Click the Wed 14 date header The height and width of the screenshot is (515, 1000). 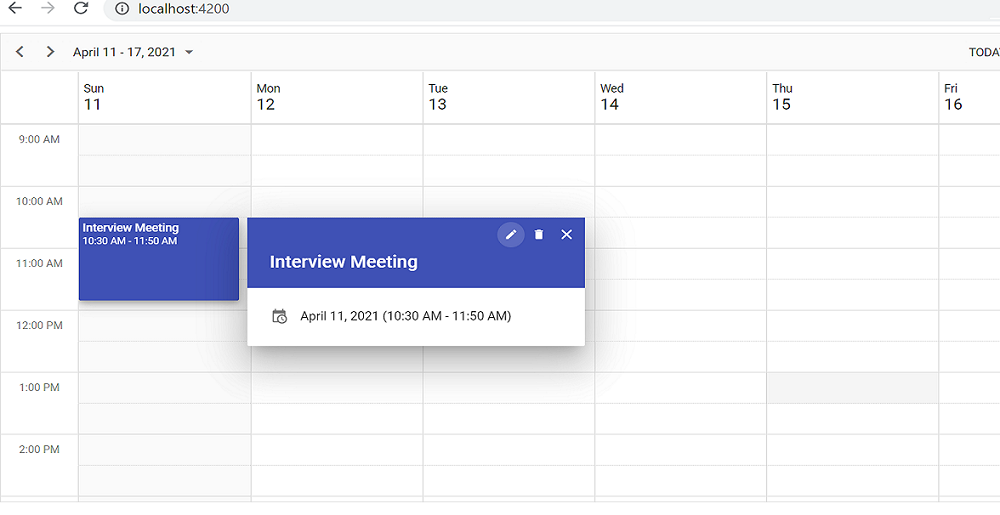tap(680, 97)
